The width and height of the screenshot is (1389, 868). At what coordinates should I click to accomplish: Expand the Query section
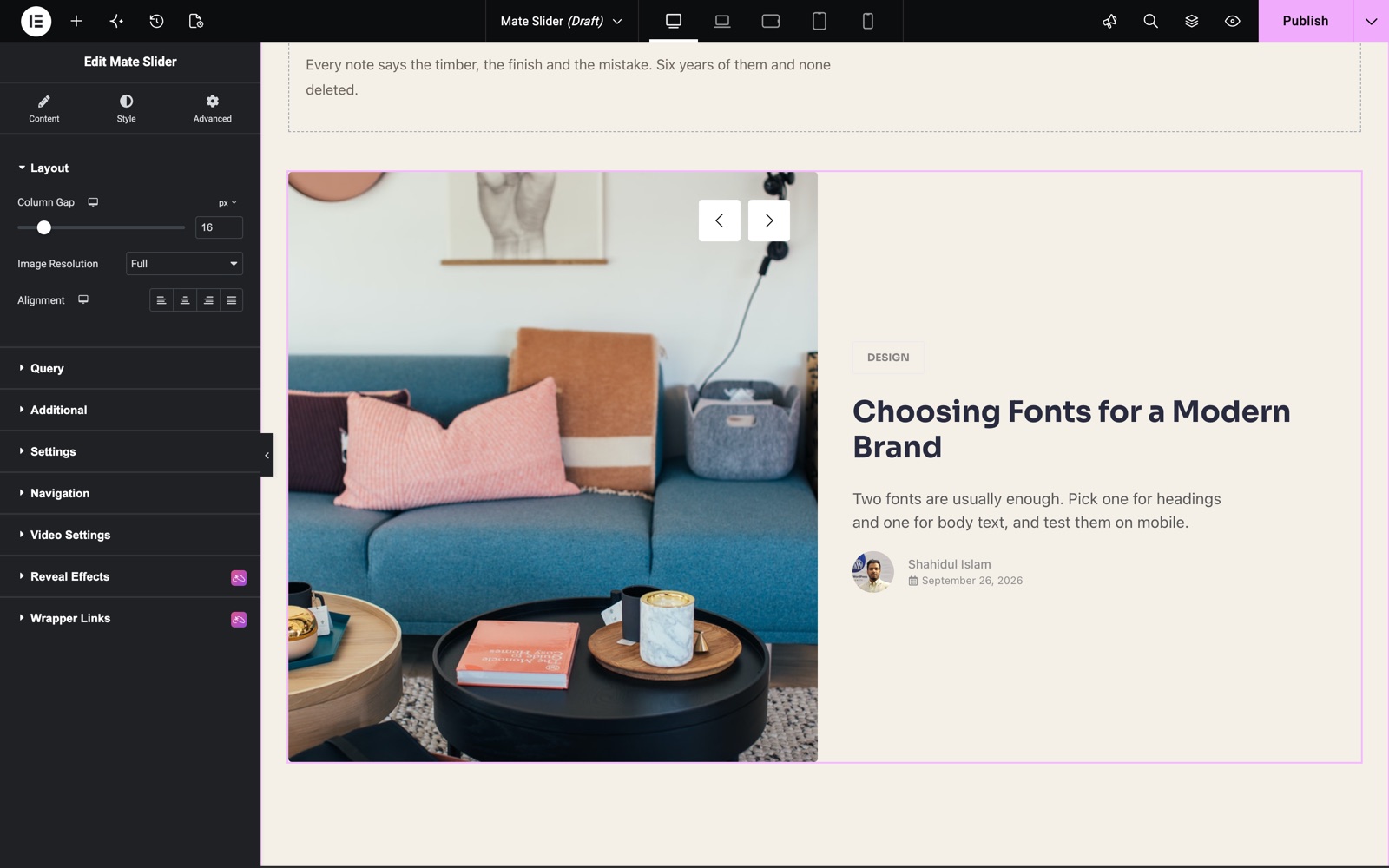[x=130, y=368]
